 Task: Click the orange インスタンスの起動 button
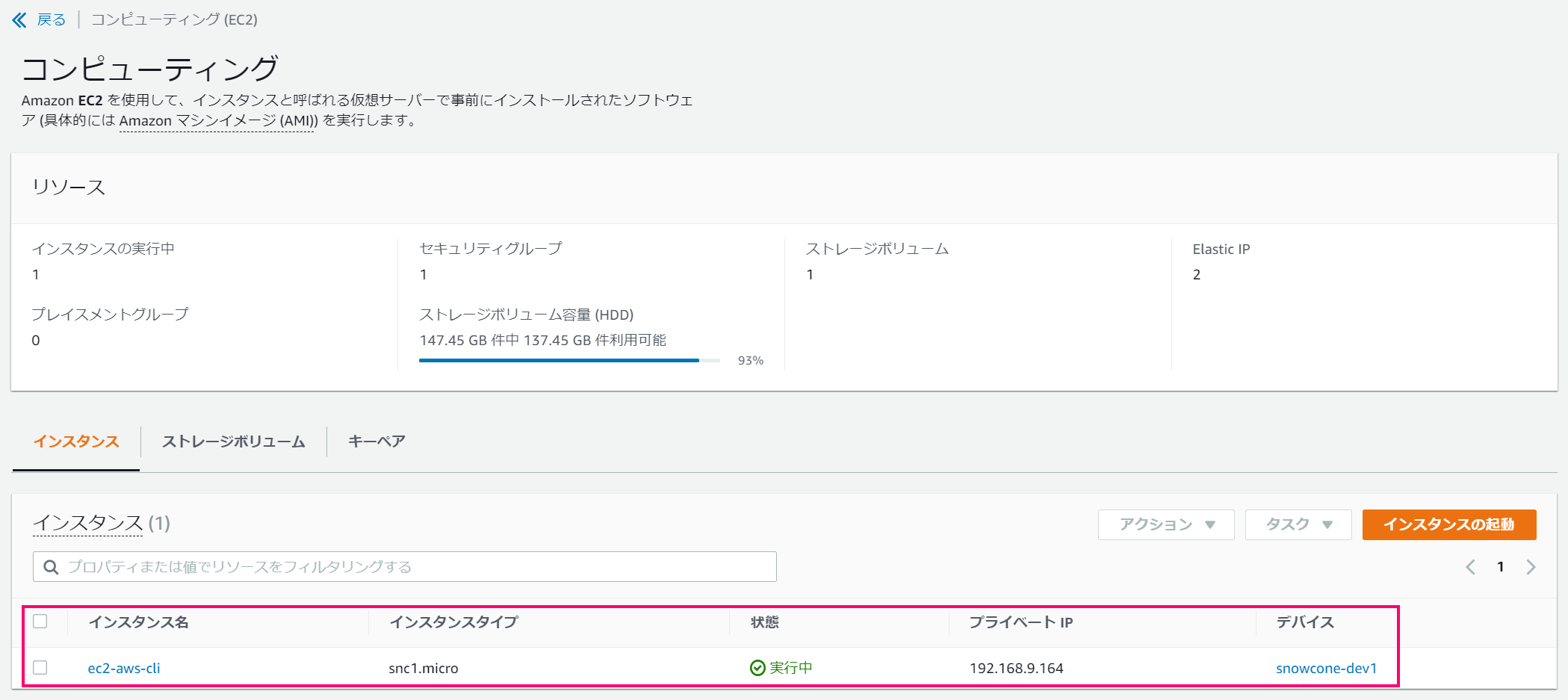[x=1448, y=524]
